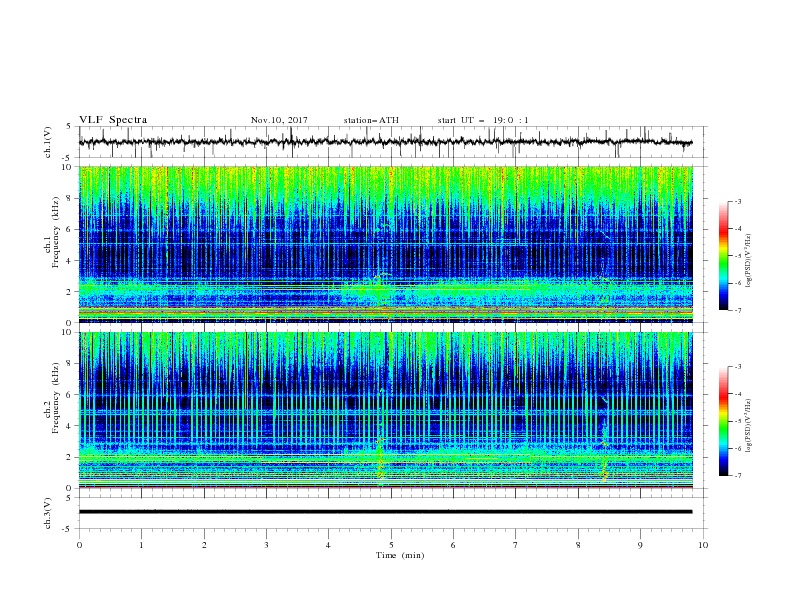Click the ch.2 PSD color bar
Screen dimensions: 792x612
point(723,421)
